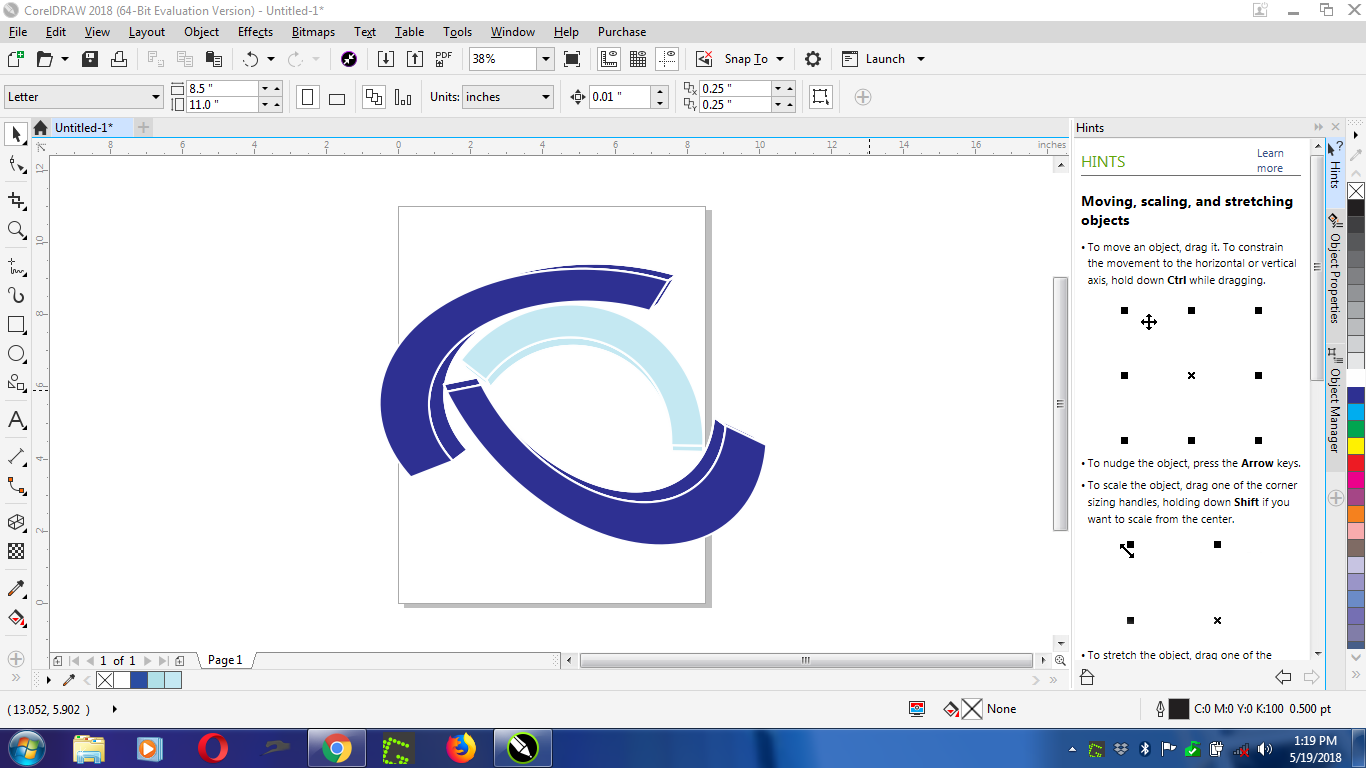
Task: Click the Publish to PDF icon
Action: pos(444,59)
